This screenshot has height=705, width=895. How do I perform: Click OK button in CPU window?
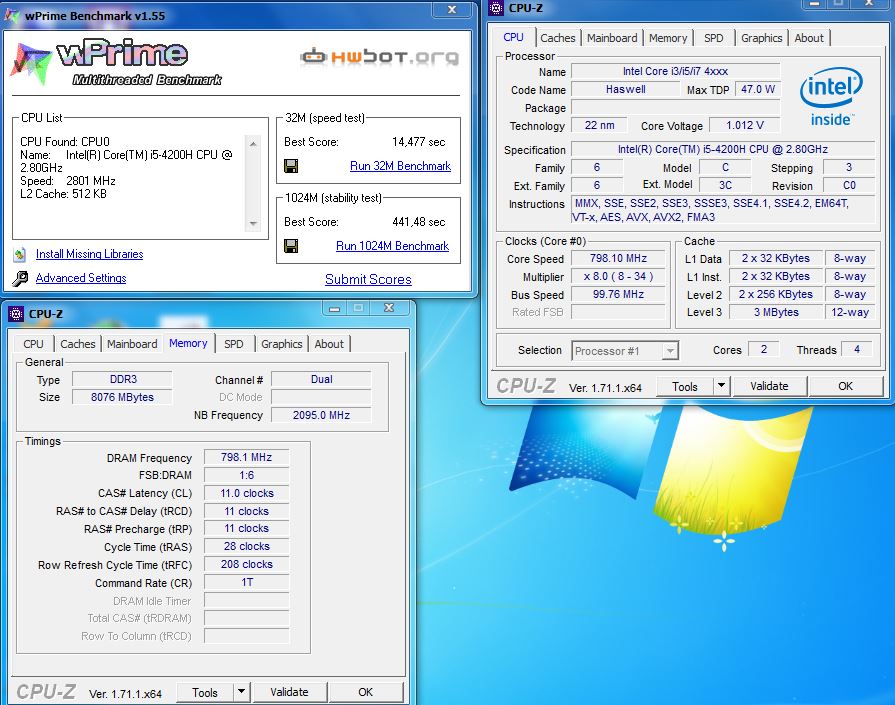click(845, 386)
